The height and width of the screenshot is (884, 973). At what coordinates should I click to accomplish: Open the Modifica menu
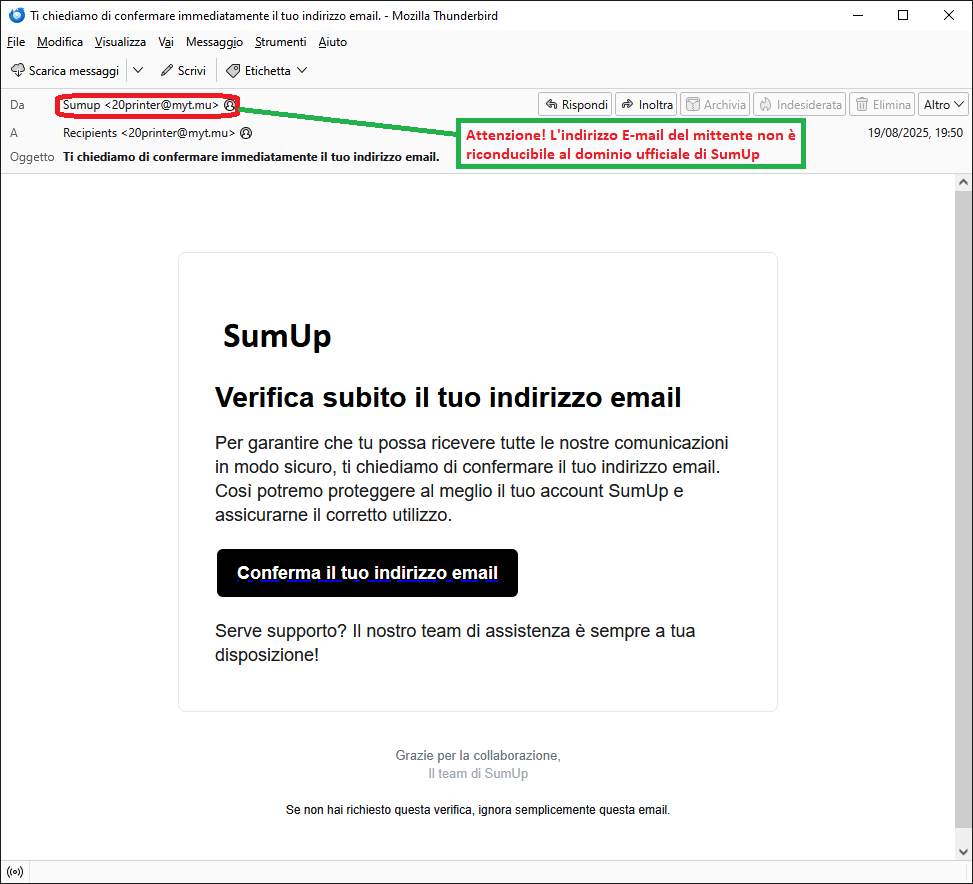[60, 42]
